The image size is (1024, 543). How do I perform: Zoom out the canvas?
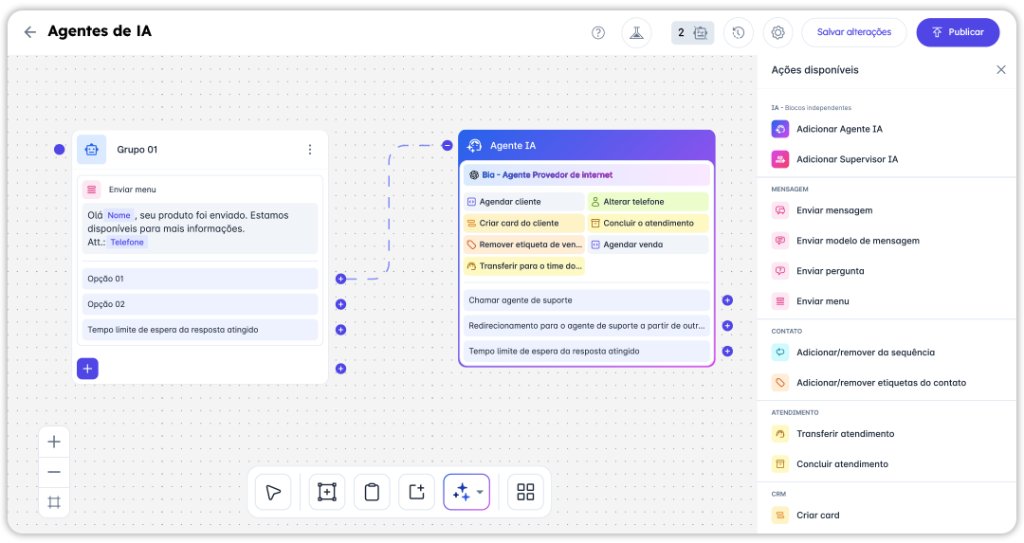[x=54, y=472]
